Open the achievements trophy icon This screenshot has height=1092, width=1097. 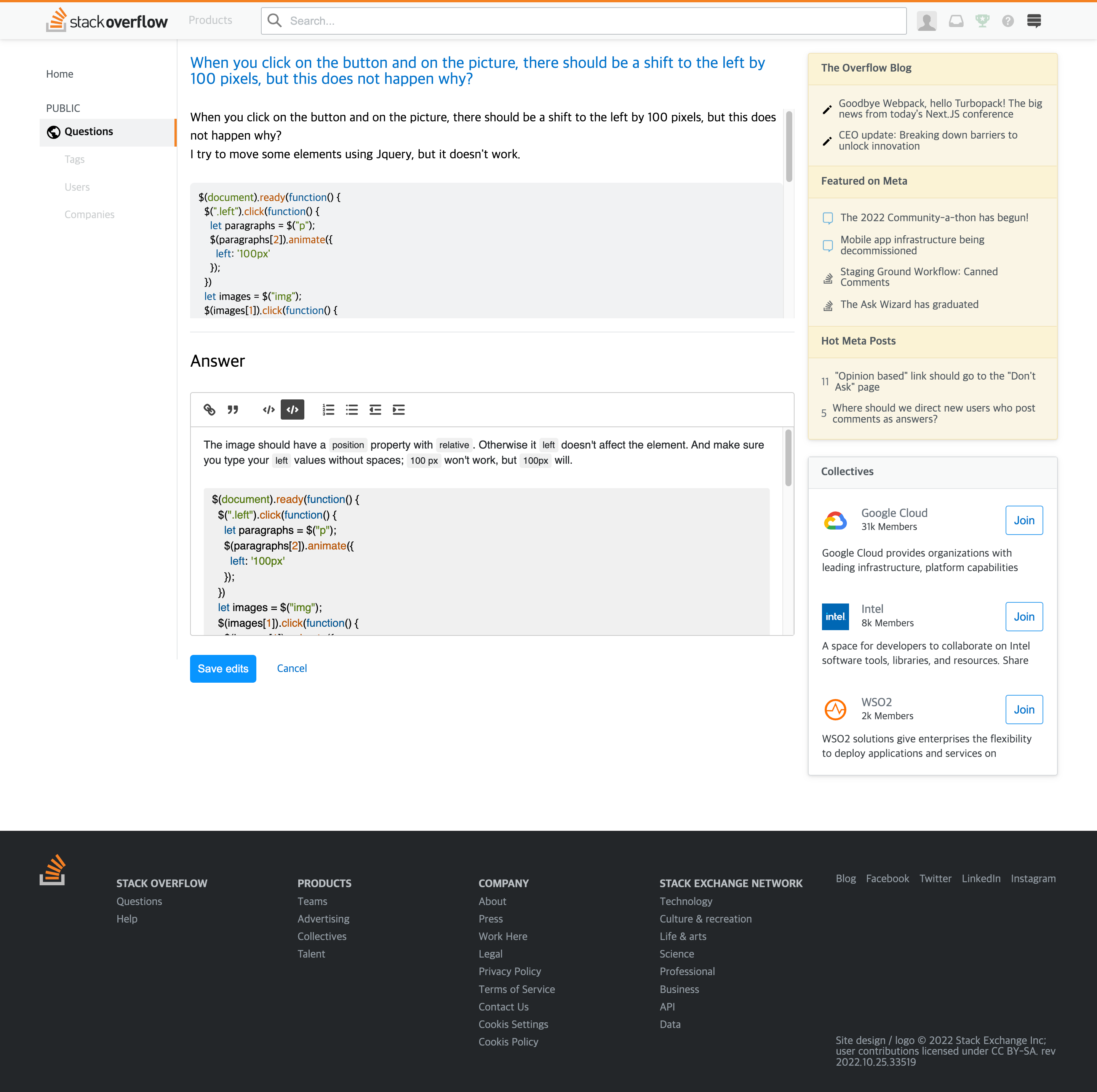[x=982, y=21]
